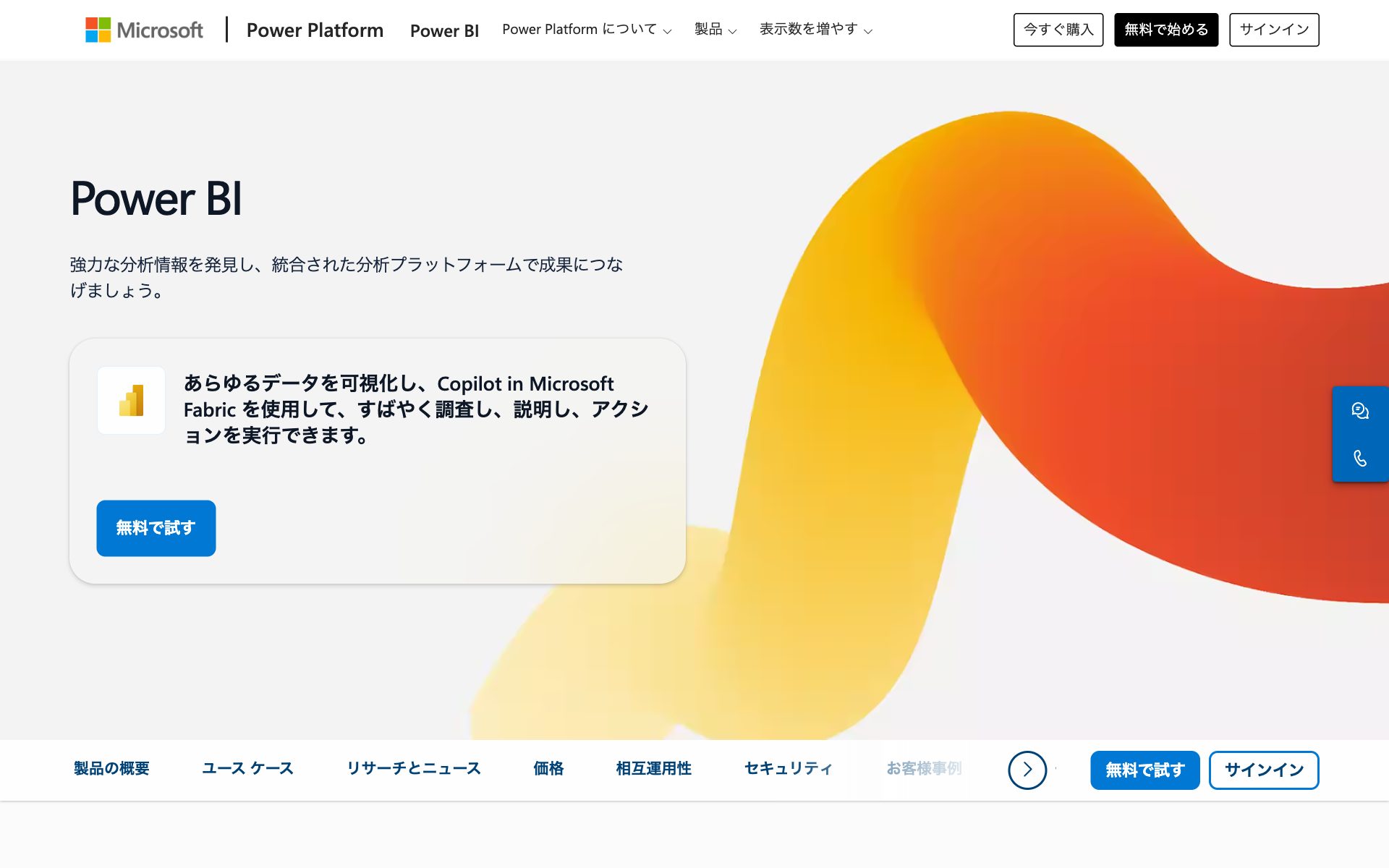
Task: Click the 強力な分析情報を発見し description text
Action: [347, 278]
